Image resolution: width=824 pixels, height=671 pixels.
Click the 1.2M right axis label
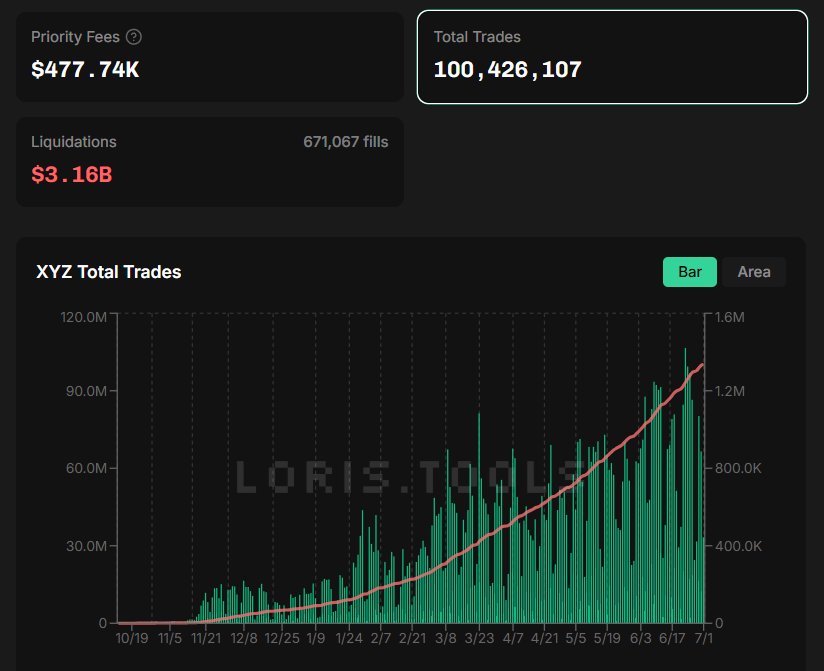click(x=729, y=391)
